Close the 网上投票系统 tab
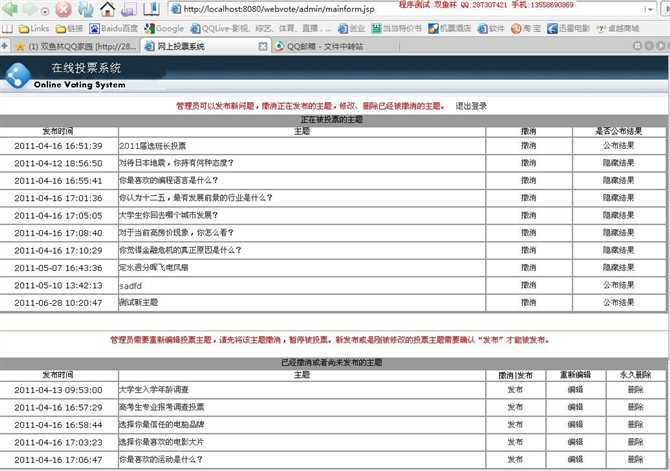 263,46
